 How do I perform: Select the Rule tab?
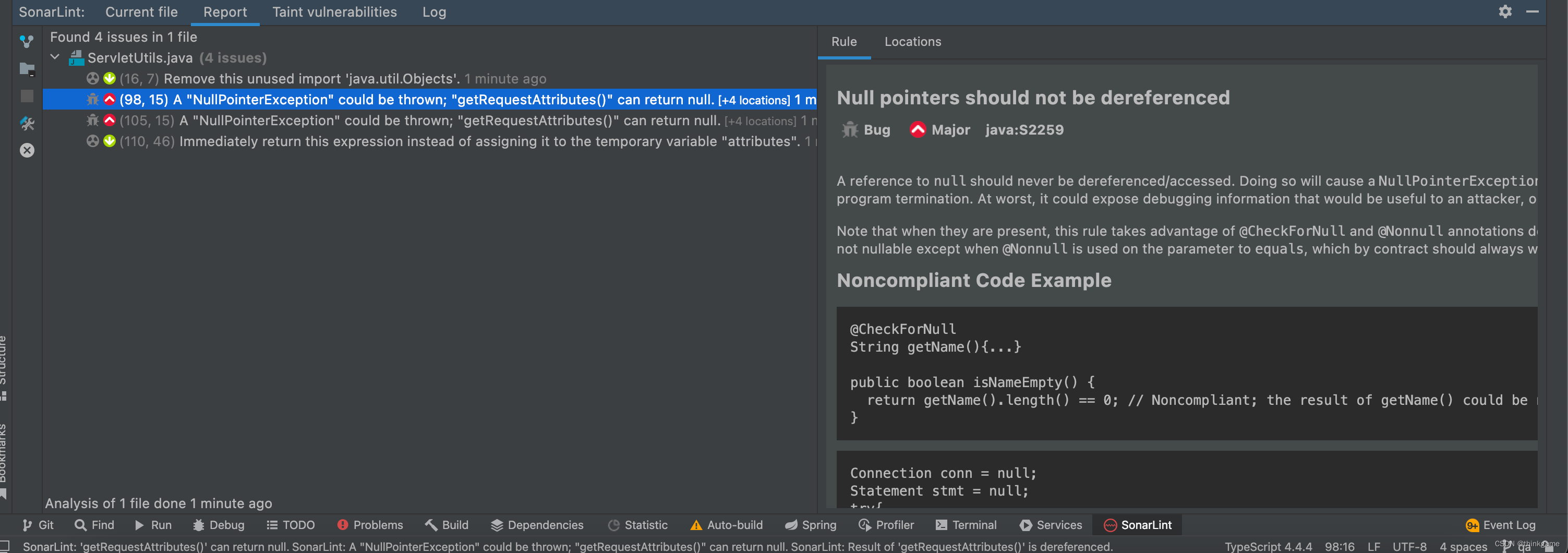coord(843,41)
